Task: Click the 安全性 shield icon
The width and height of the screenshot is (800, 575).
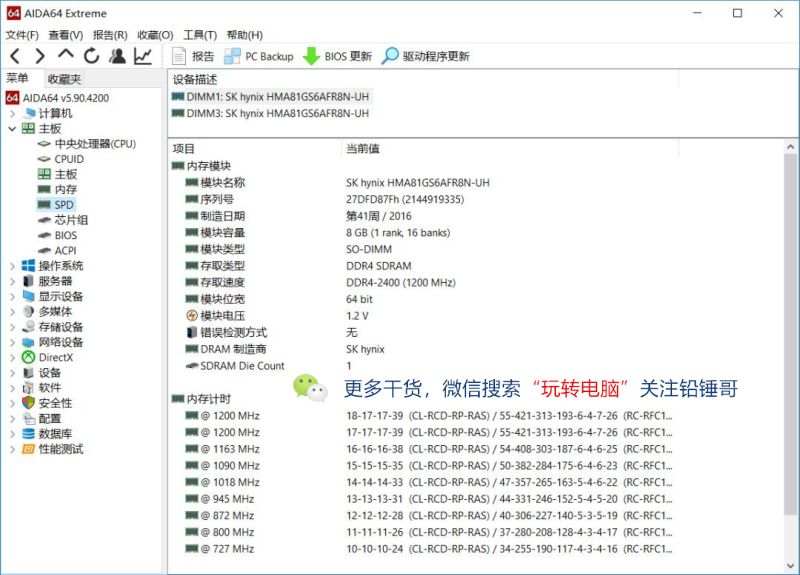Action: (29, 403)
